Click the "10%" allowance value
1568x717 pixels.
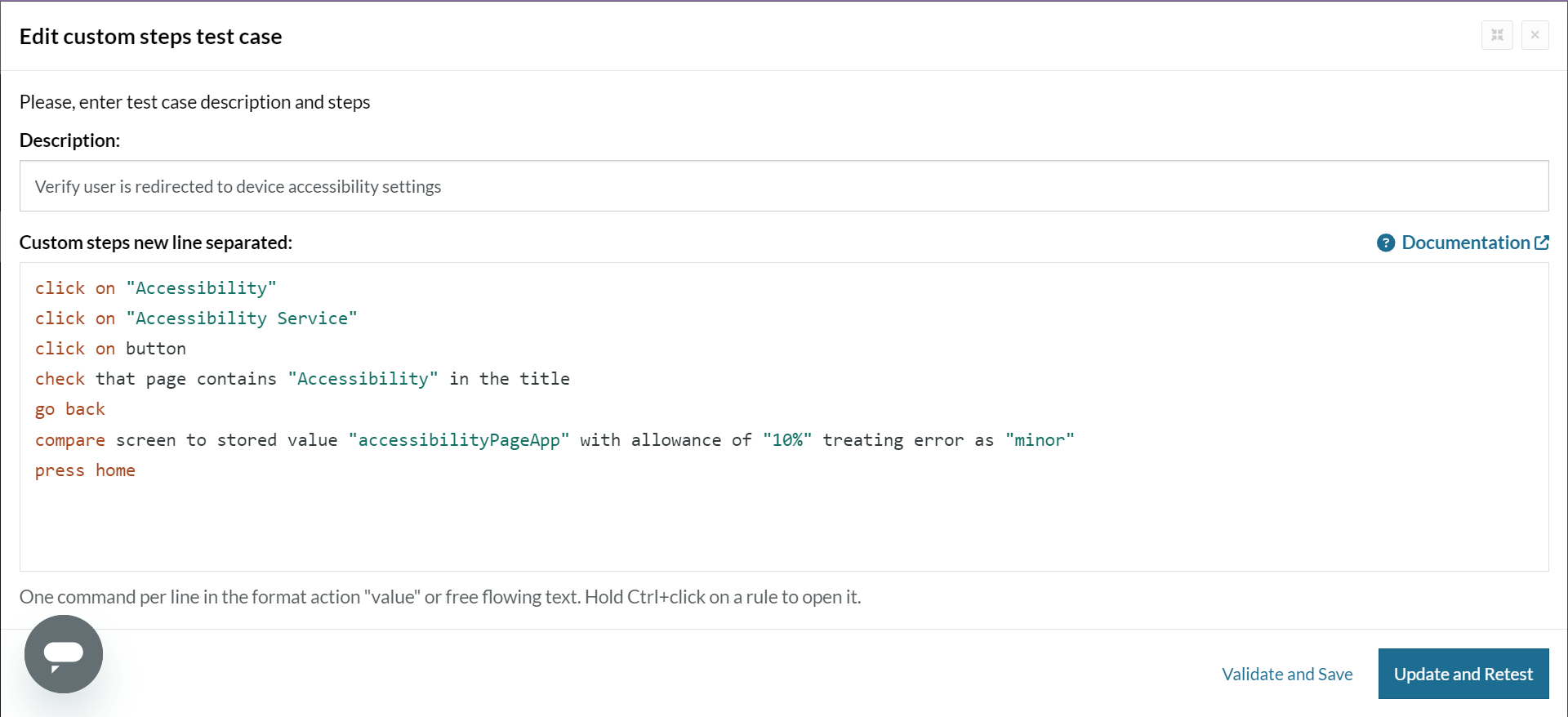click(787, 440)
